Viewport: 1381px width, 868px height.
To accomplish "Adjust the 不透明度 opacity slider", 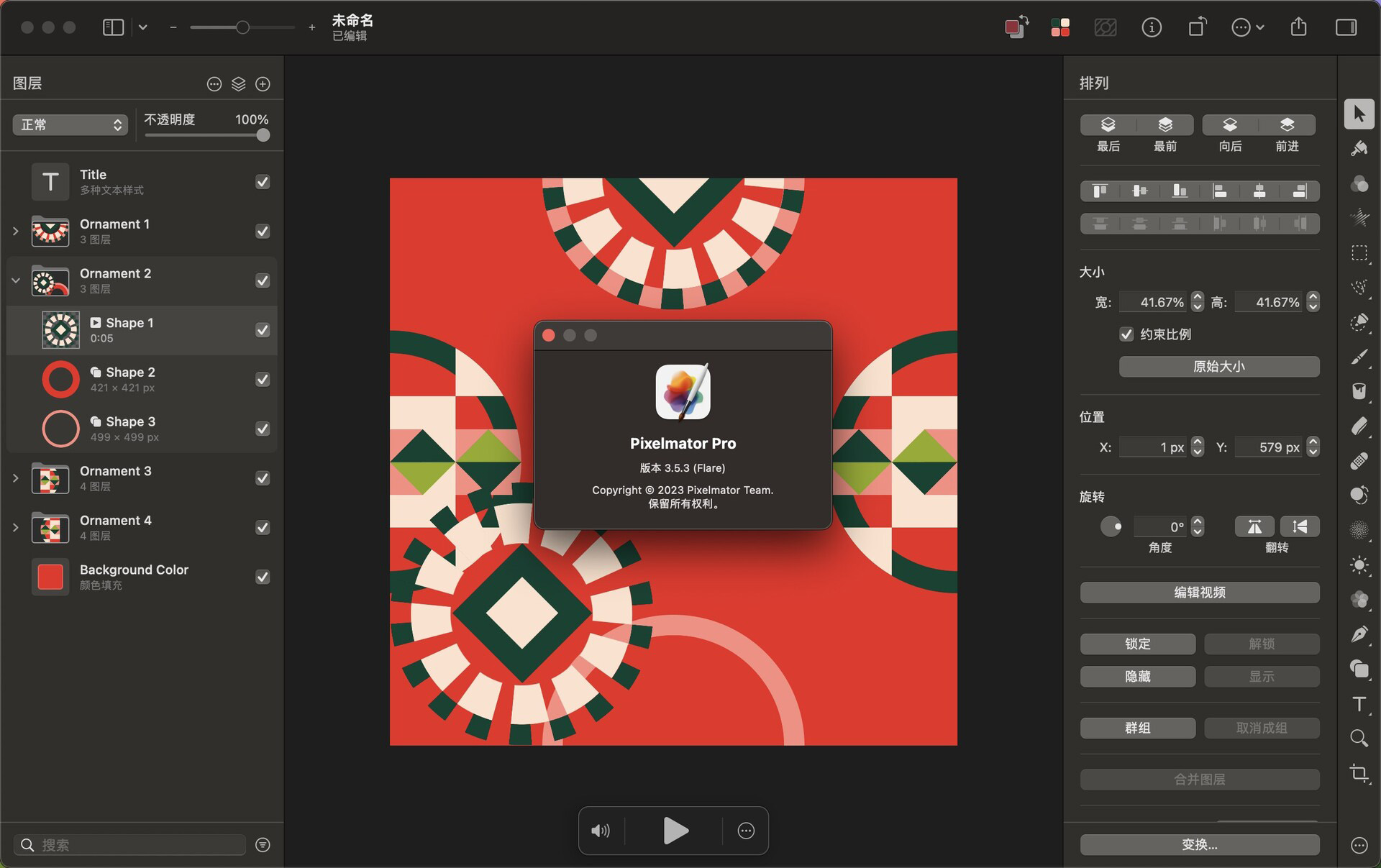I will [x=206, y=135].
